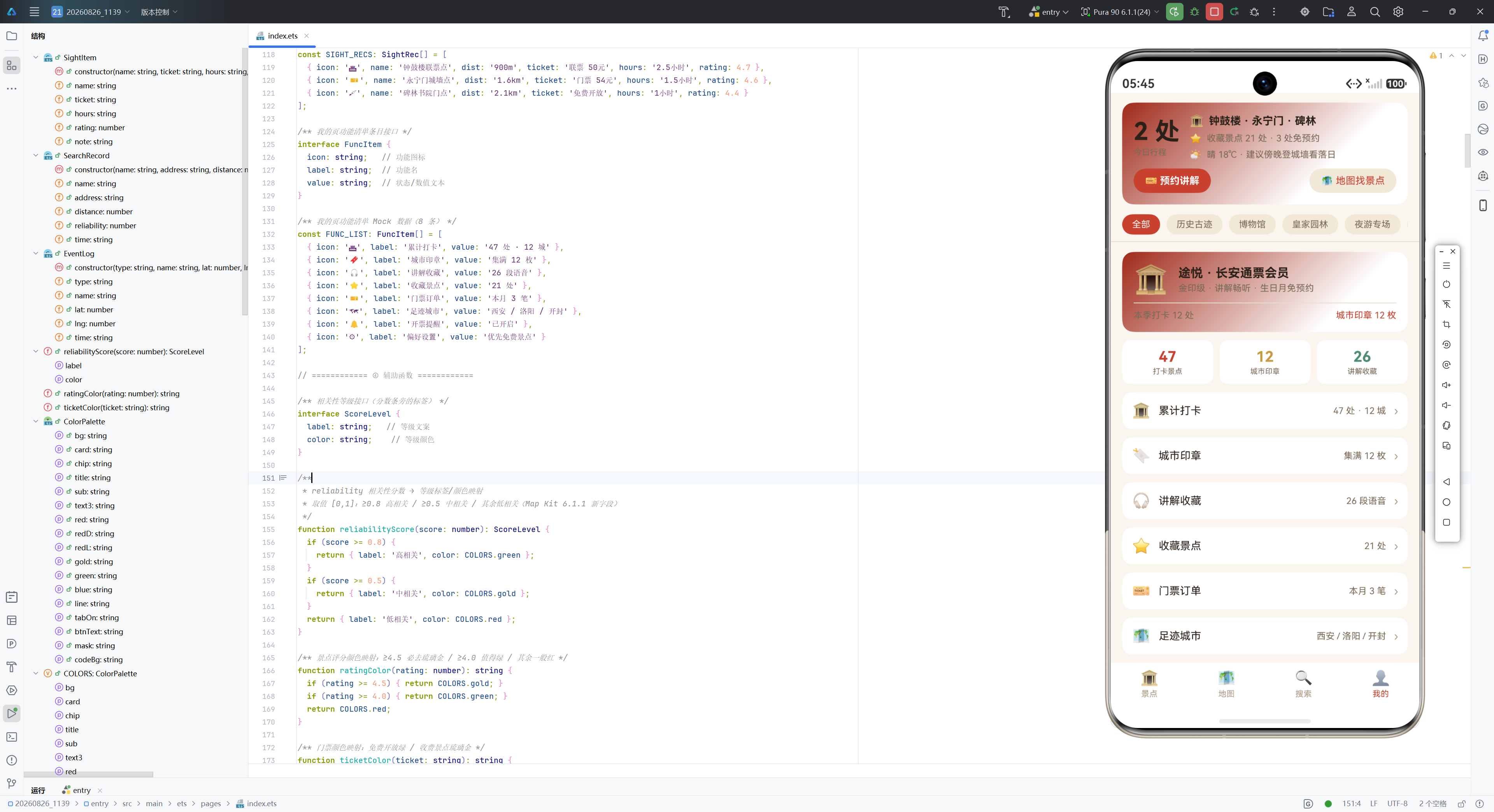Open the notifications bell icon

pos(1482,36)
